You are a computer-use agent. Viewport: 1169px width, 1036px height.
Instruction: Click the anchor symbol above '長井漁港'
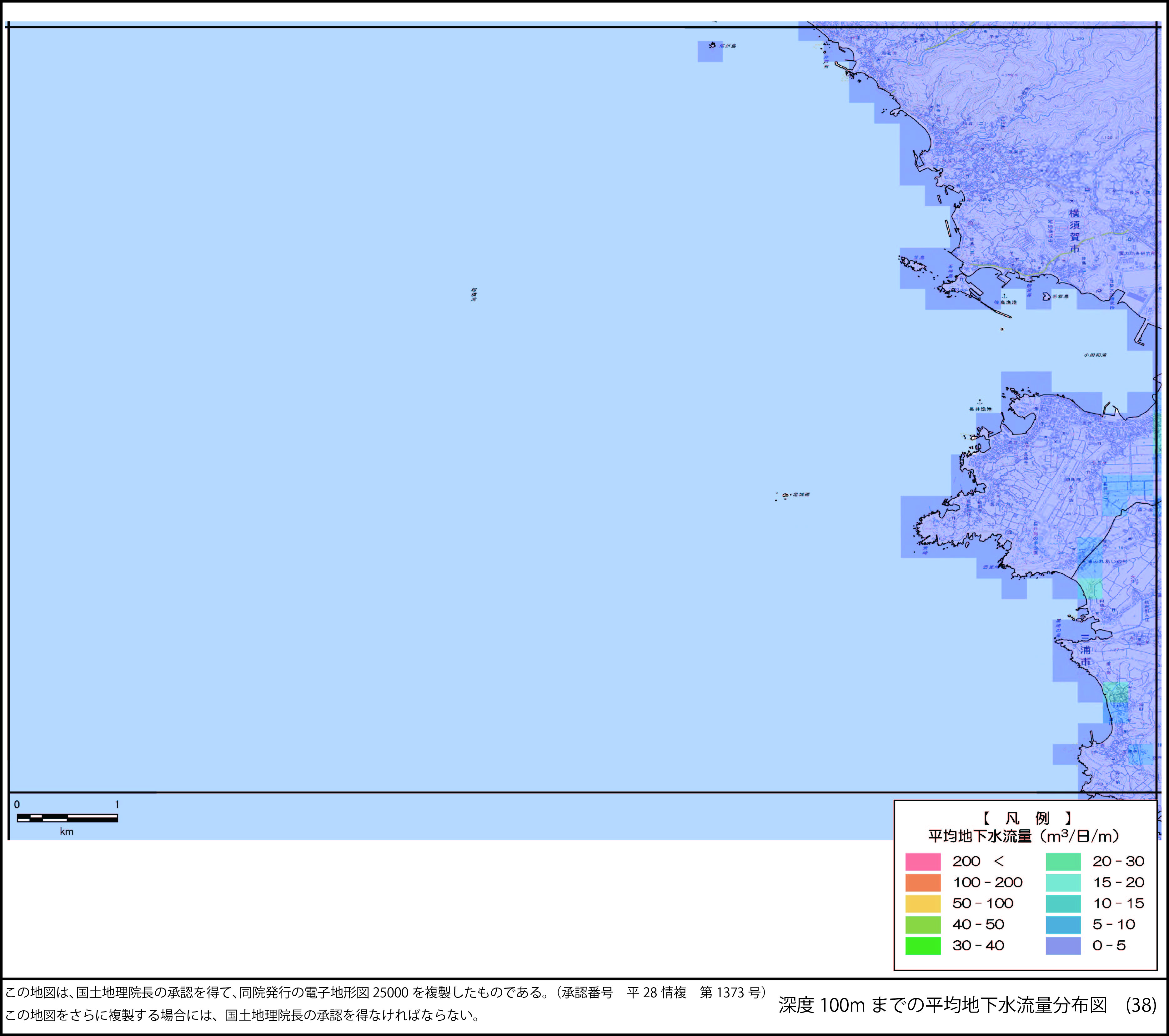pos(980,402)
